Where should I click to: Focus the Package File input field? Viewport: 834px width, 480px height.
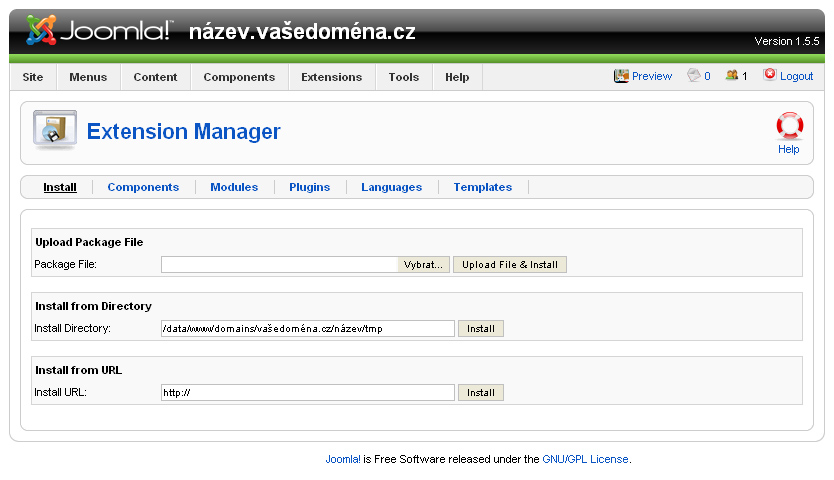click(280, 264)
